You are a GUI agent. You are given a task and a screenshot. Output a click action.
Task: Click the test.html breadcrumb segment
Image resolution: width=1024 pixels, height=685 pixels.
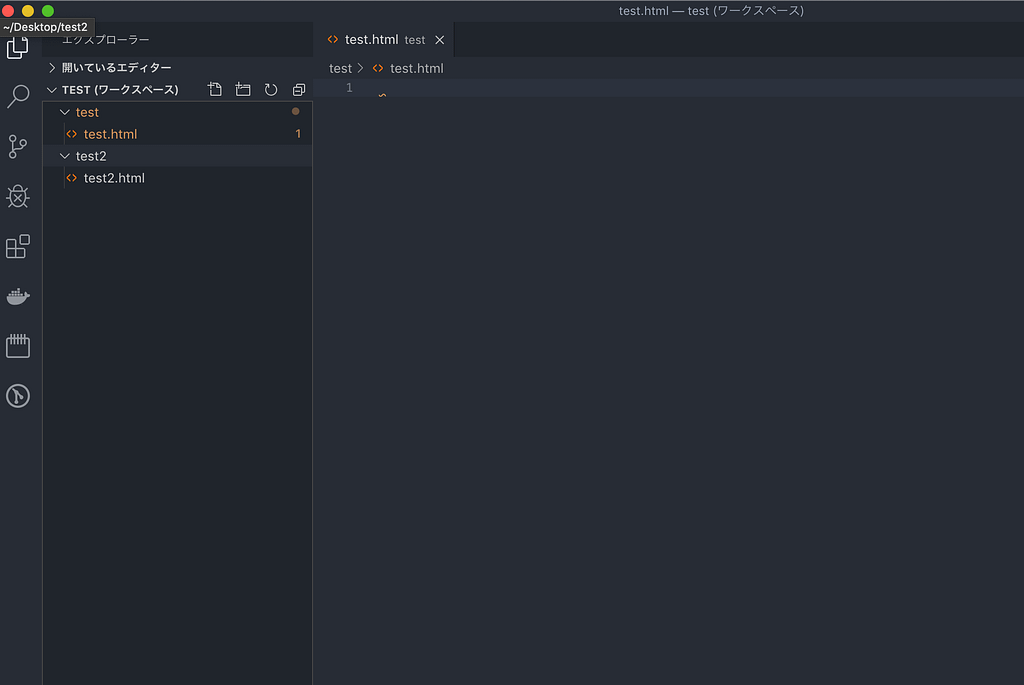[x=417, y=68]
